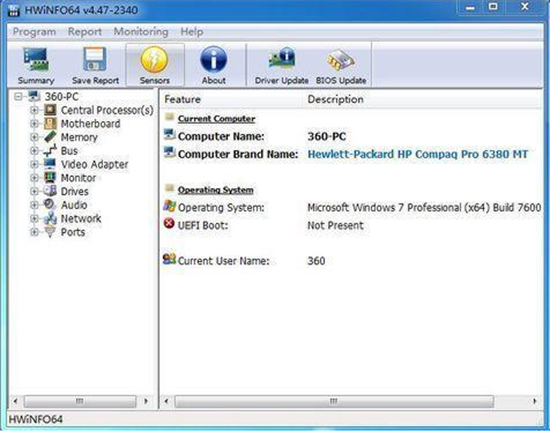Image resolution: width=550 pixels, height=432 pixels.
Task: Launch the Driver Update icon
Action: point(282,58)
